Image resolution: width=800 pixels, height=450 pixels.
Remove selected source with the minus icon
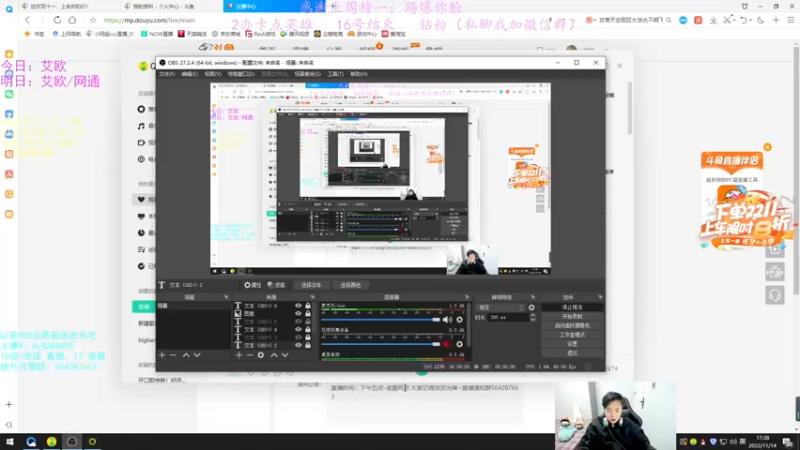coord(249,355)
